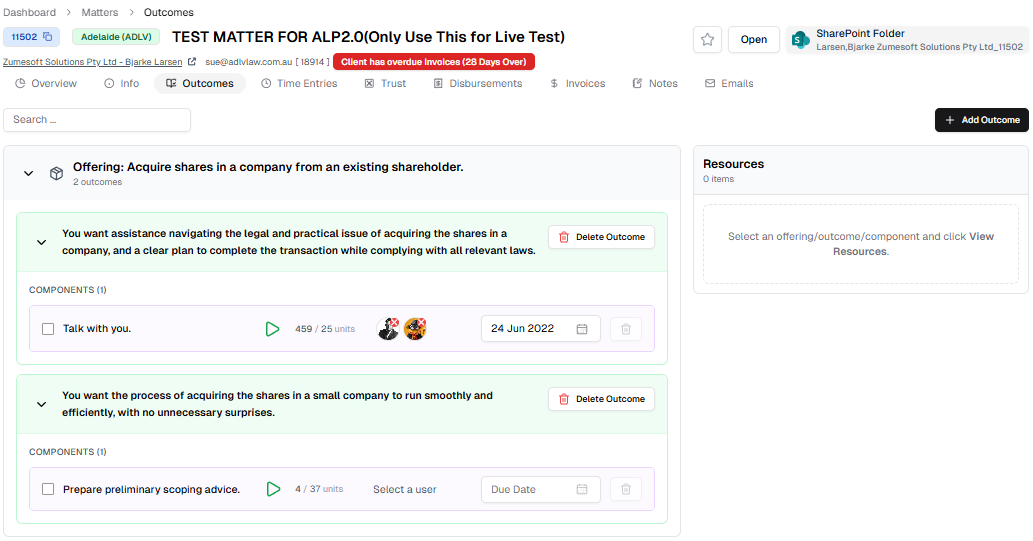1033x541 pixels.
Task: Tick Prepare preliminary scoping advice checkbox
Action: click(48, 489)
